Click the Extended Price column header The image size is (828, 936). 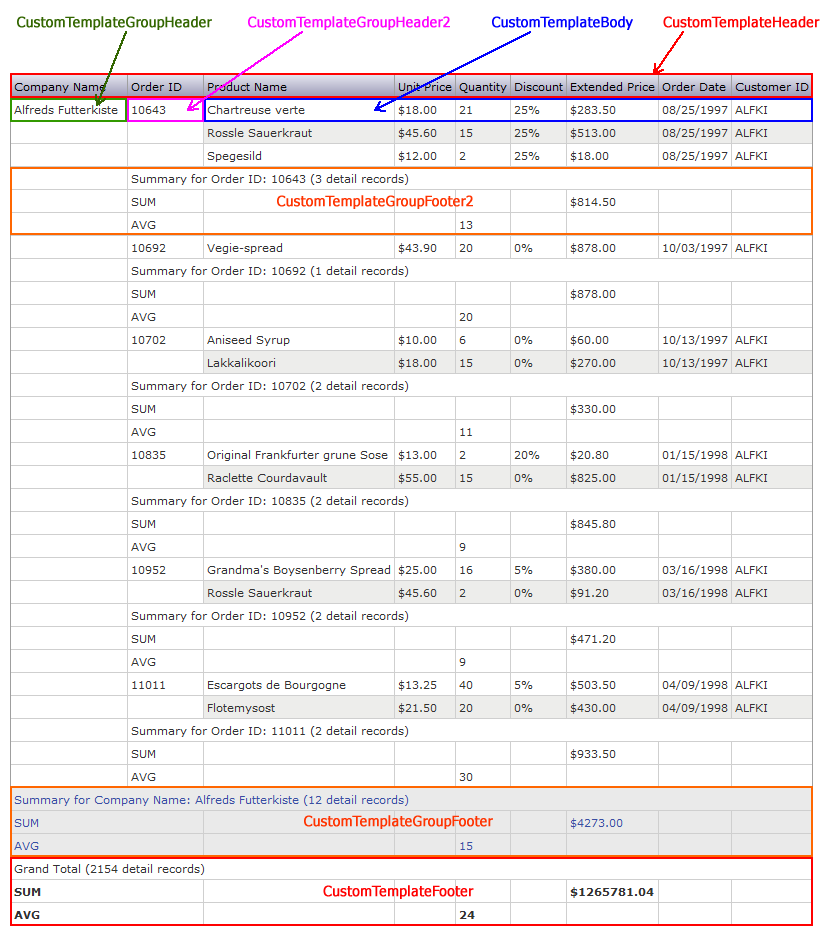(612, 87)
